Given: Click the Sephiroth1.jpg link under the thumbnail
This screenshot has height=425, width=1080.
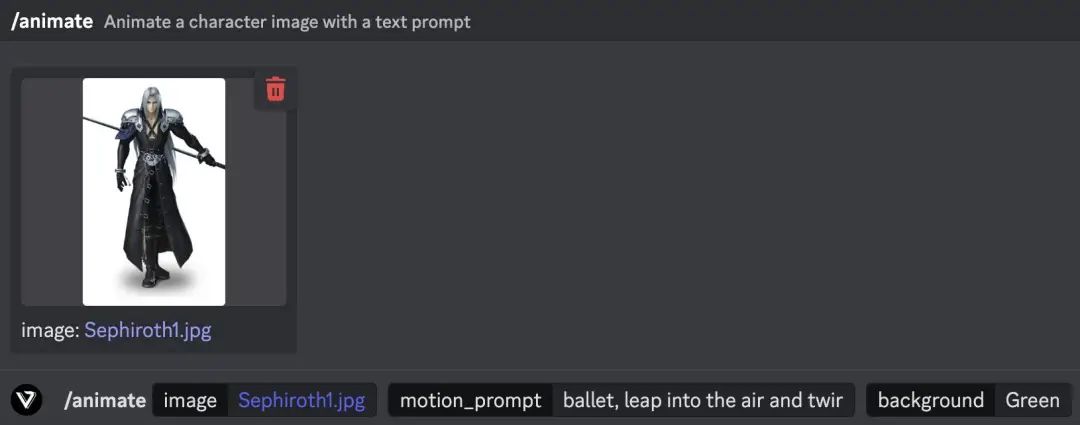Looking at the screenshot, I should [147, 330].
